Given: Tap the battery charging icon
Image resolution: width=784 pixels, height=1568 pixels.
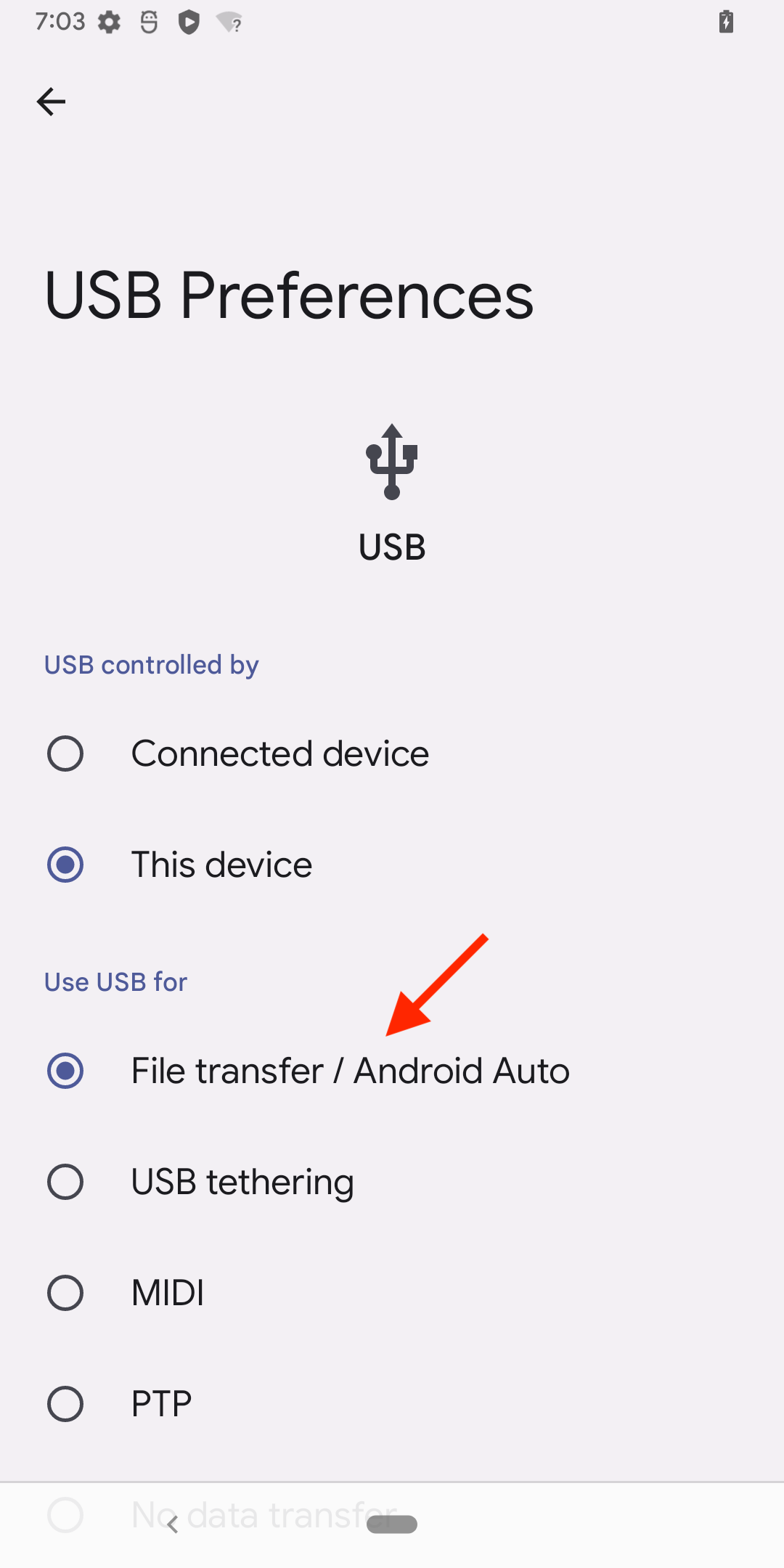Looking at the screenshot, I should [726, 22].
